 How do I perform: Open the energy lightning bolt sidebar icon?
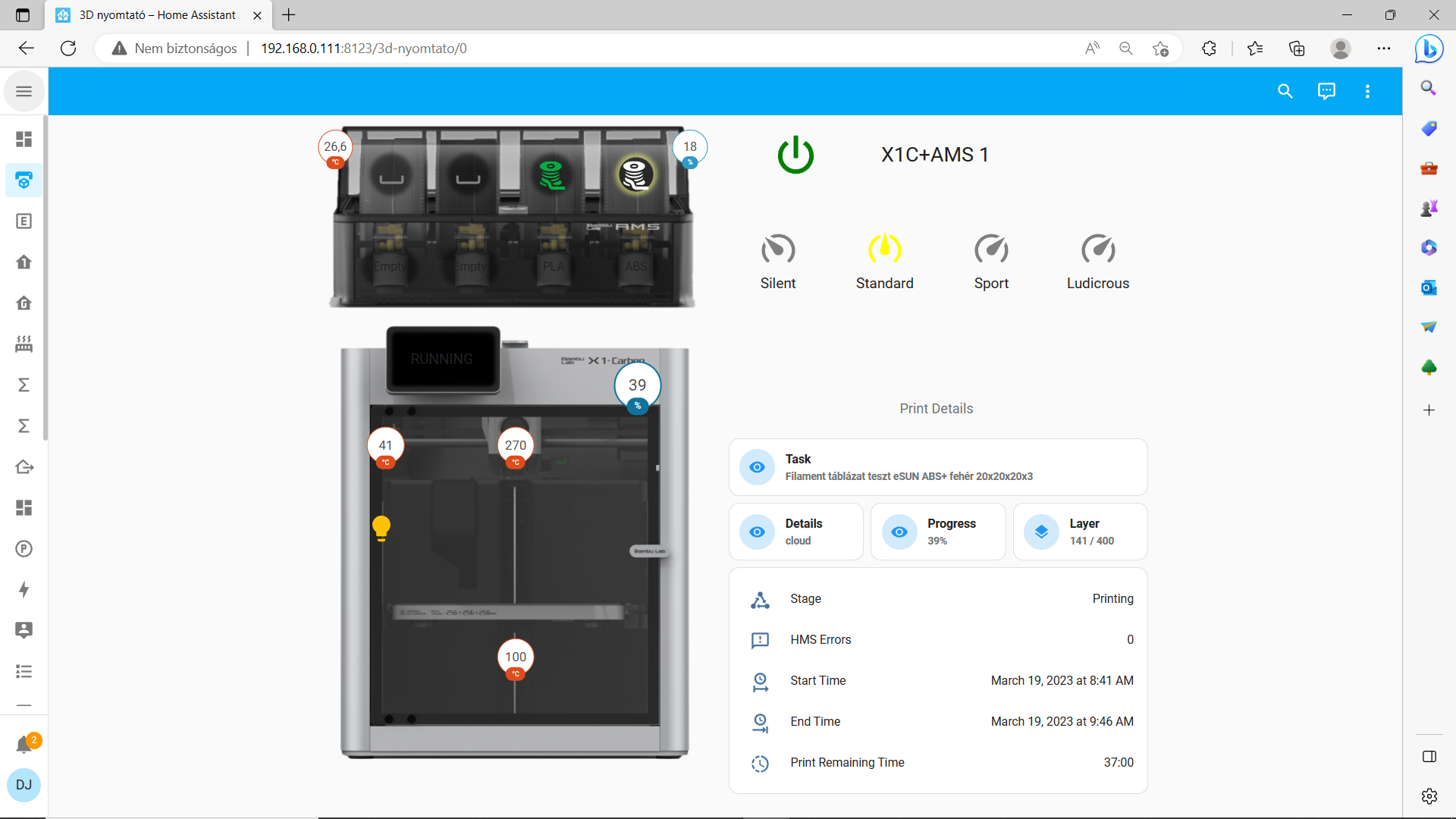point(24,590)
